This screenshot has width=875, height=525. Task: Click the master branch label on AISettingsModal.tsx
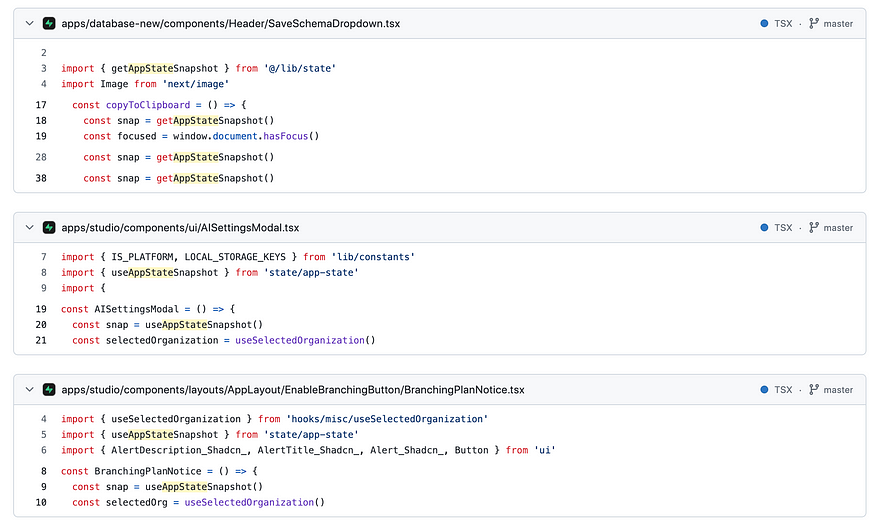point(838,228)
